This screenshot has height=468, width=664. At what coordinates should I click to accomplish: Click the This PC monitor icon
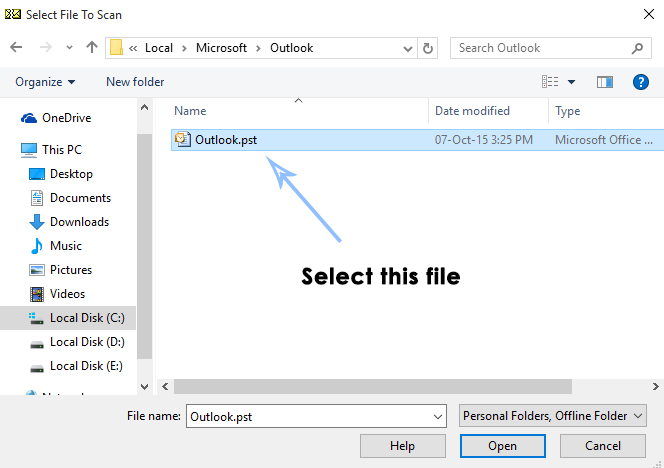point(29,150)
